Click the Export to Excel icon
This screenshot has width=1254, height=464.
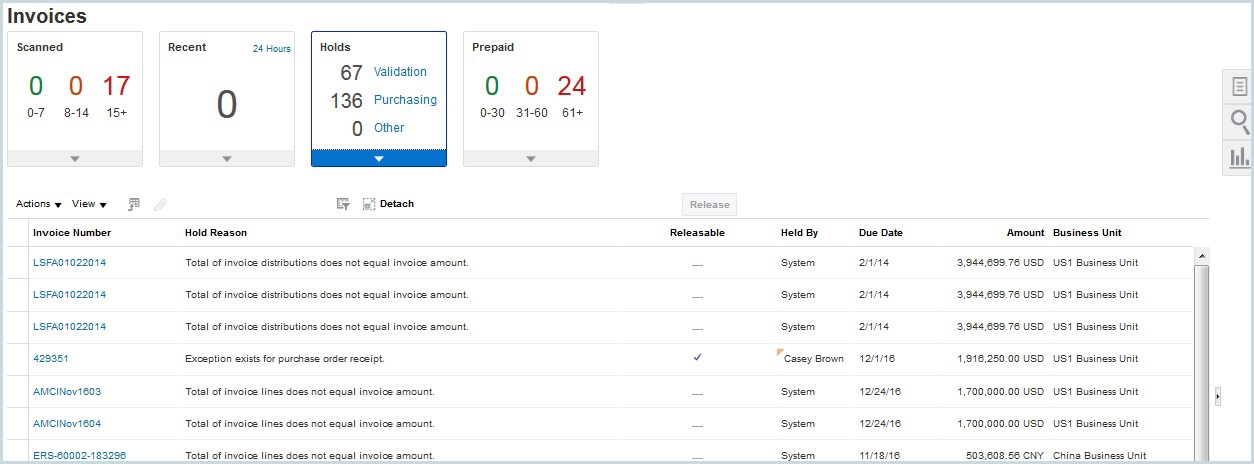[134, 204]
